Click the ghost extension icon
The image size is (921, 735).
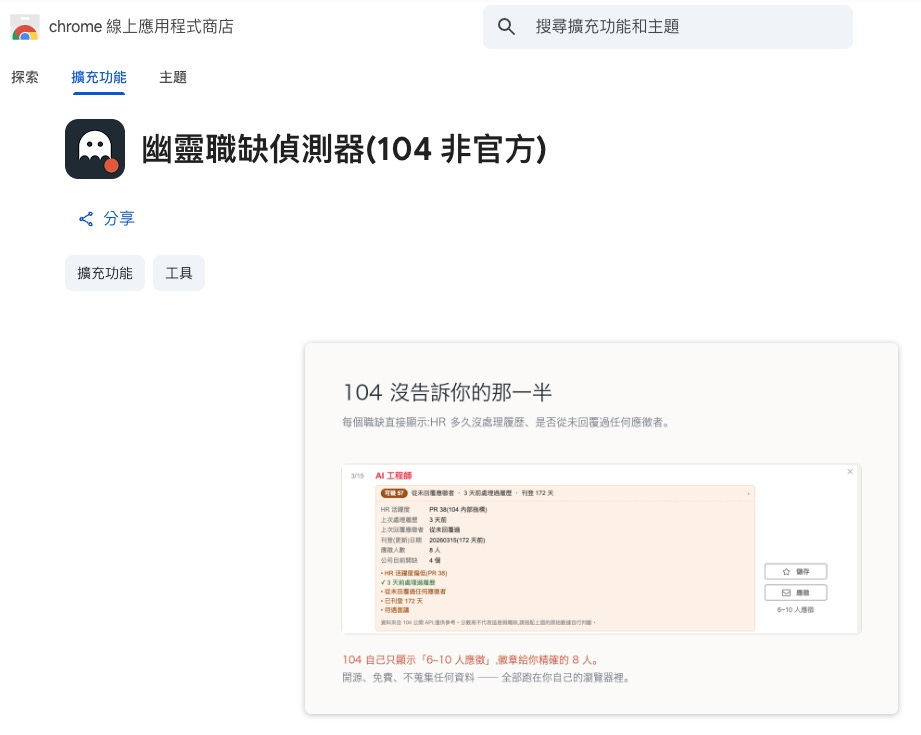(95, 149)
